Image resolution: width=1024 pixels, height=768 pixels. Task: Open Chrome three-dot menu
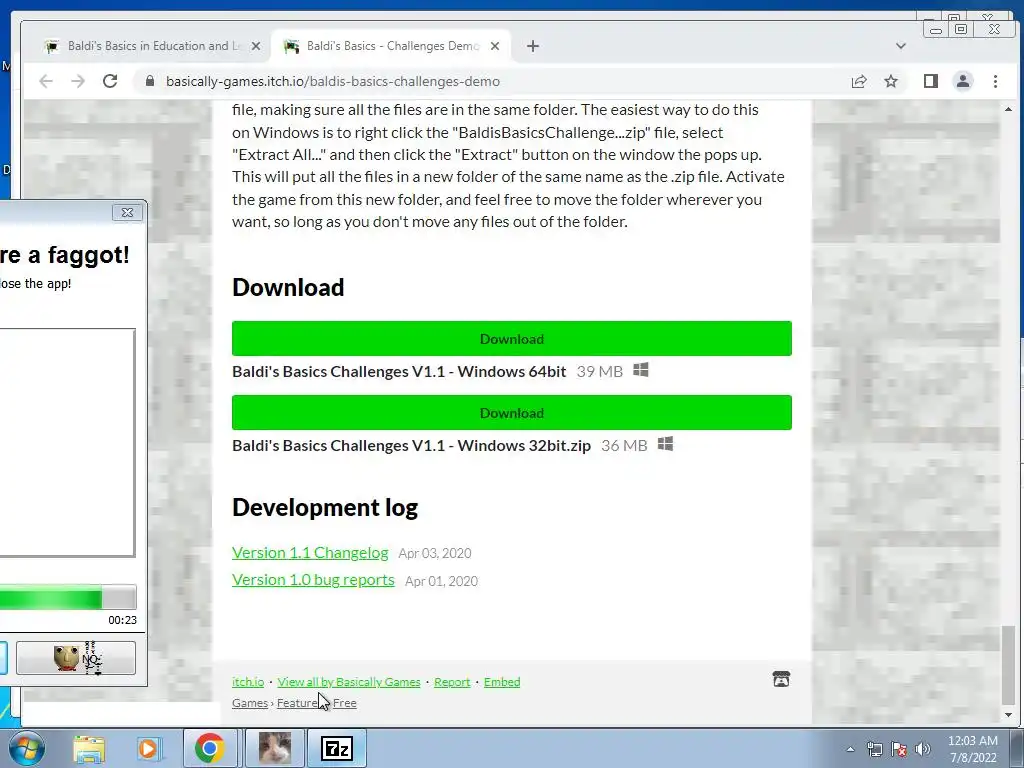coord(995,81)
